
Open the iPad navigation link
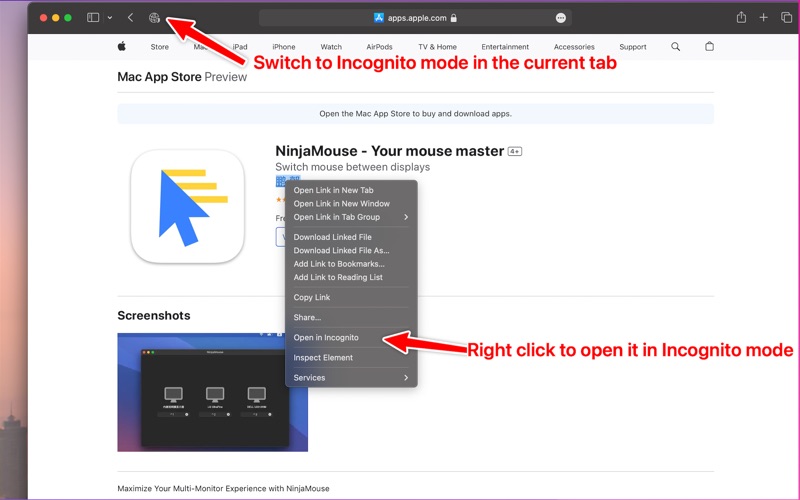(x=240, y=46)
